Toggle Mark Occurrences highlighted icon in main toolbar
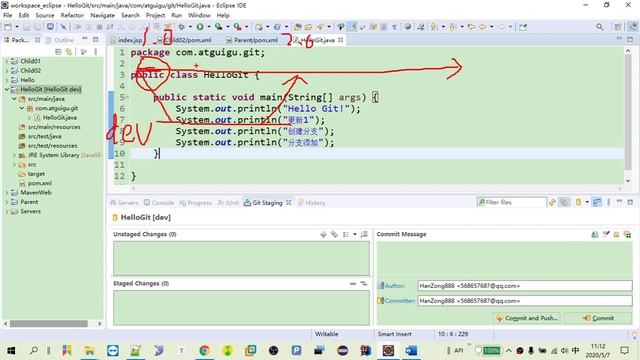Screen dimensions: 640x360 coord(352,27)
